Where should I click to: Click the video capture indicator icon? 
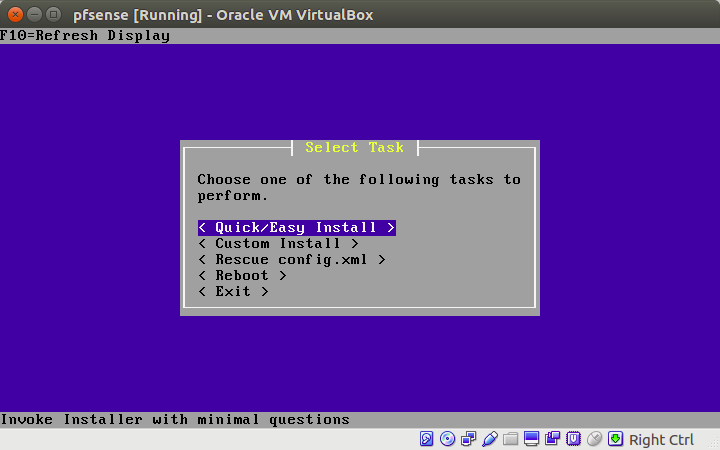tap(552, 439)
